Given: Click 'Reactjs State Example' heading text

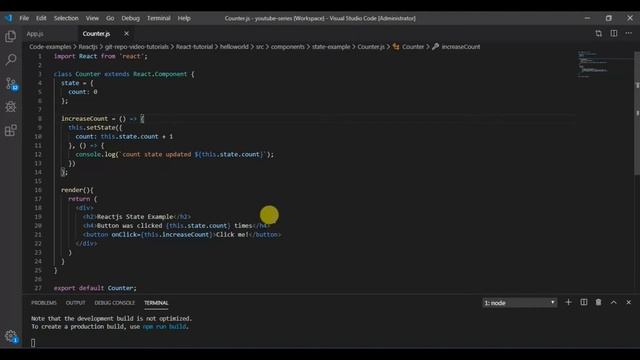Looking at the screenshot, I should 135,217.
